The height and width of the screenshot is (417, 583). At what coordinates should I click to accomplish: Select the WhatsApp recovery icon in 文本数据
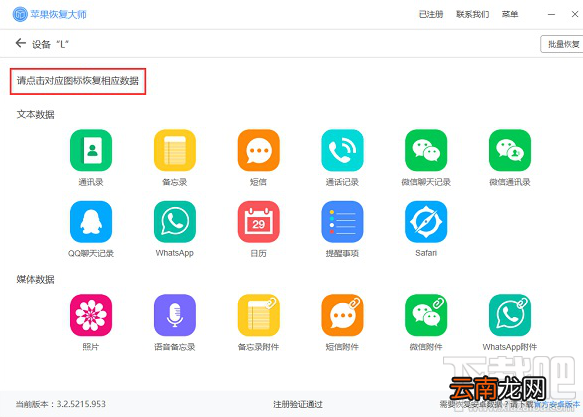[175, 222]
